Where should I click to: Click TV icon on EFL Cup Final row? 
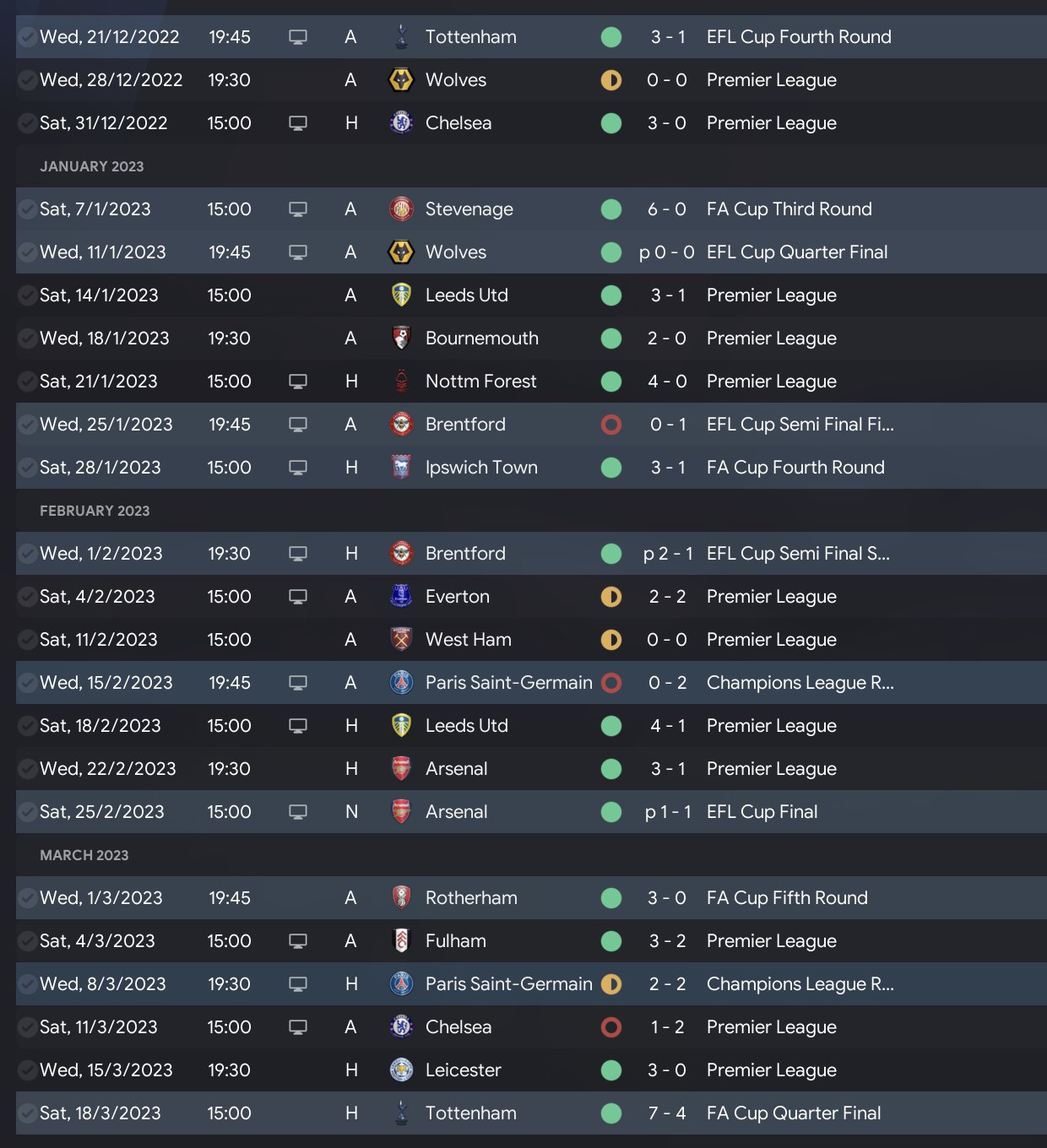pyautogui.click(x=298, y=812)
